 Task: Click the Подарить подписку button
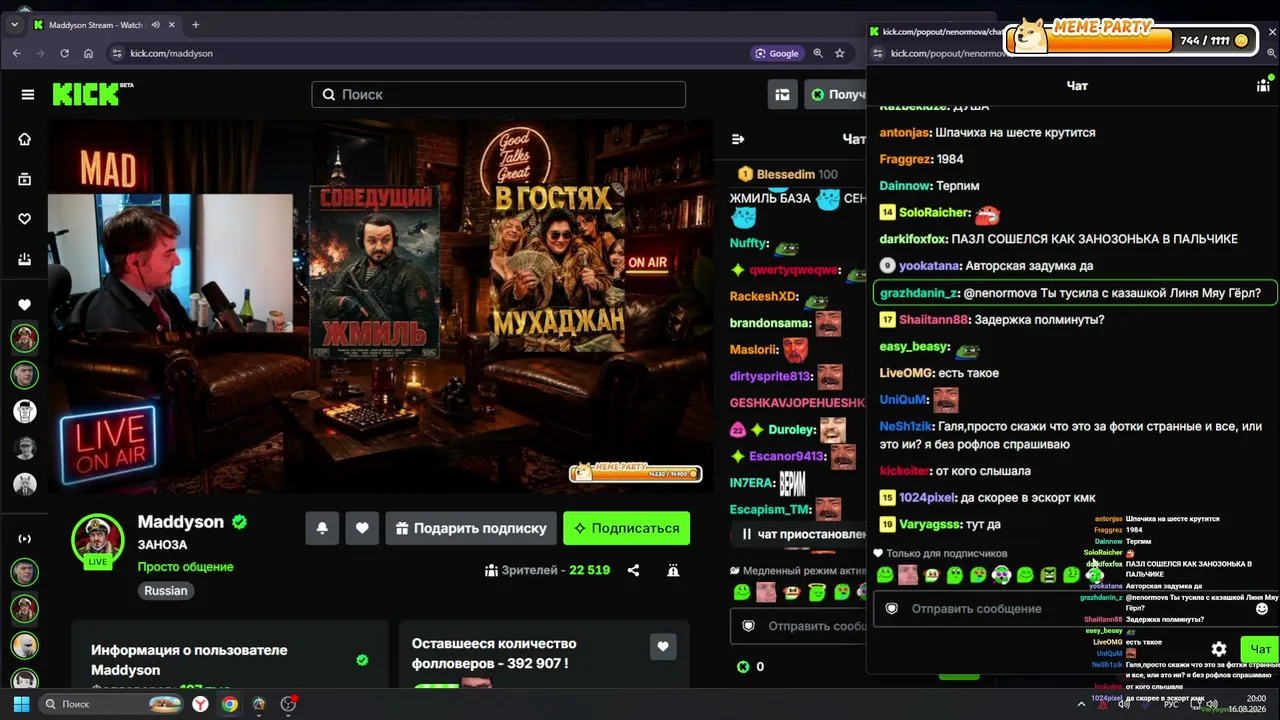tap(469, 528)
